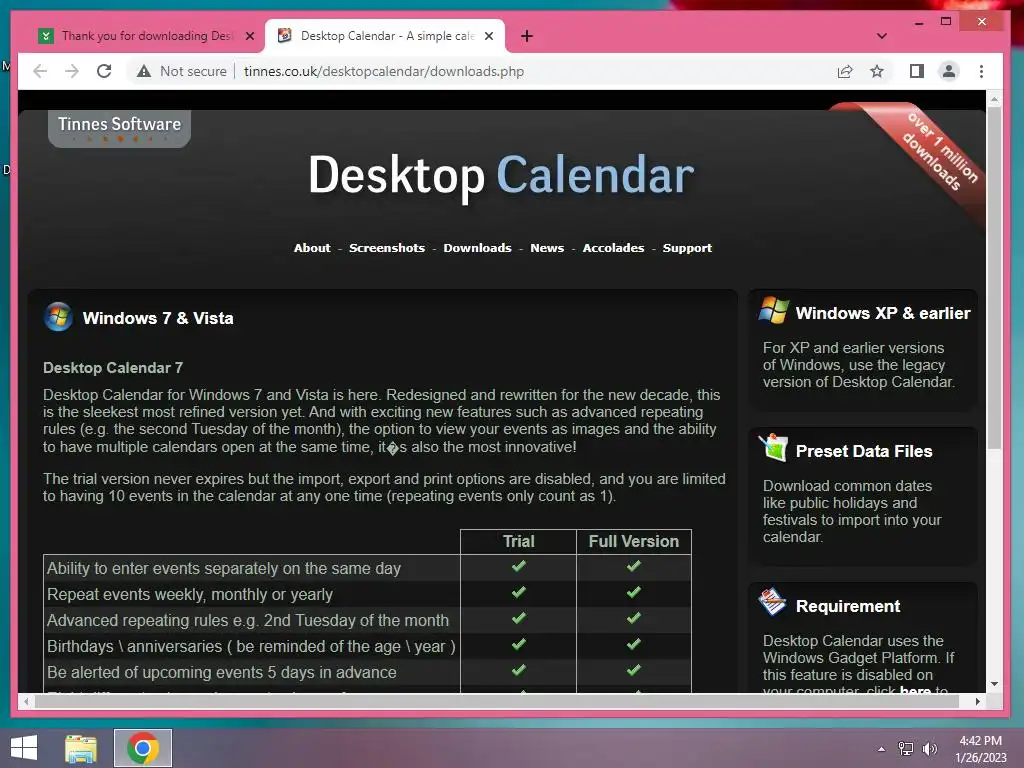Click the 'Trial' column header
The width and height of the screenshot is (1024, 768).
(x=519, y=542)
